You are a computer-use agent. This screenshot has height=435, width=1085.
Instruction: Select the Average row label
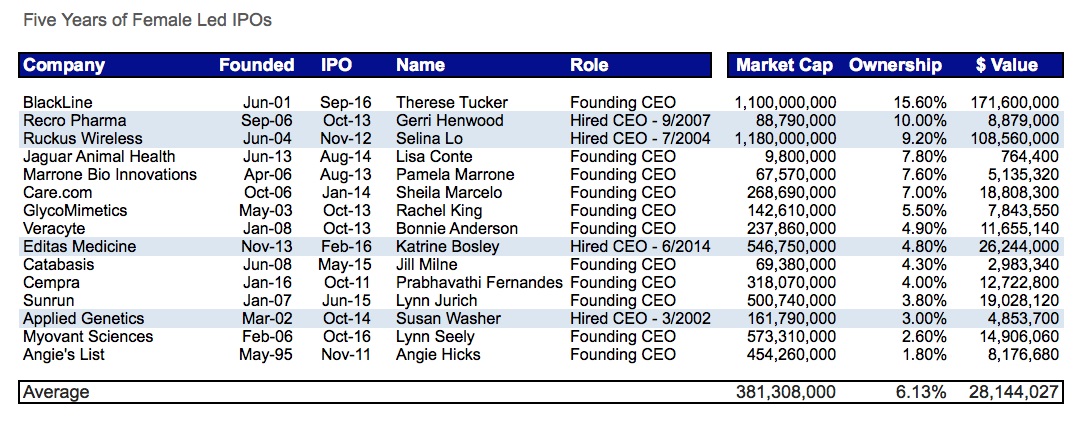[x=56, y=392]
